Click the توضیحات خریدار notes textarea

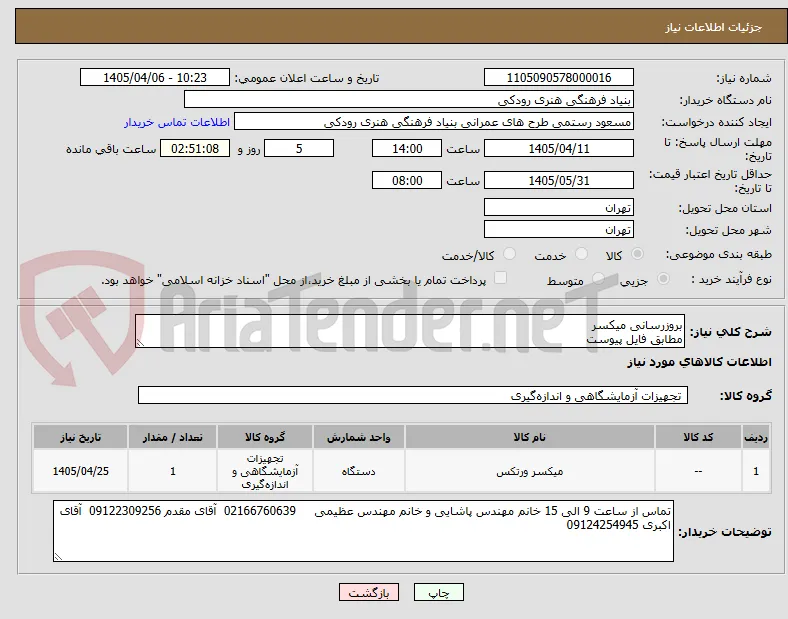point(363,531)
